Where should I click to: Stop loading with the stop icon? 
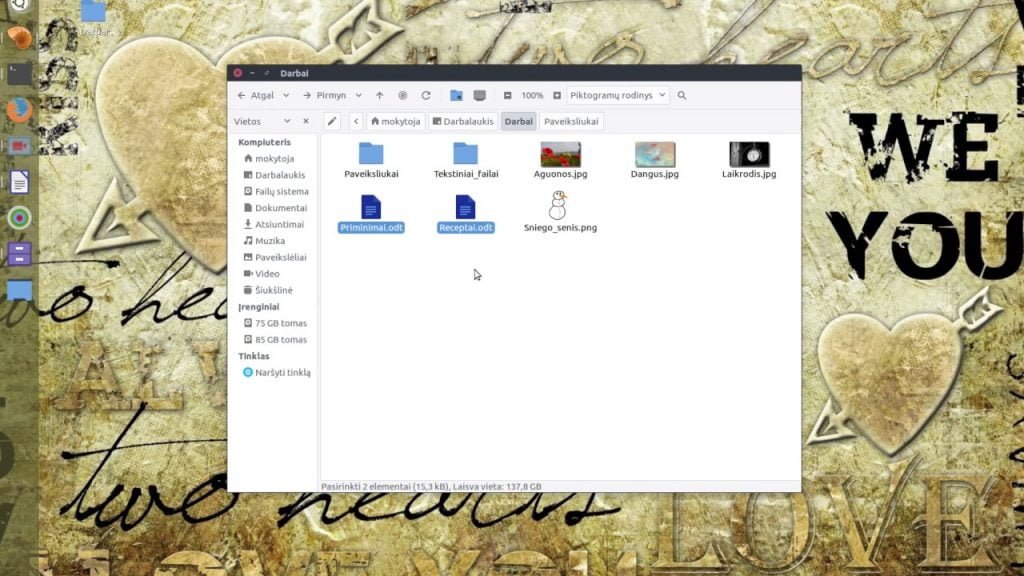click(402, 95)
